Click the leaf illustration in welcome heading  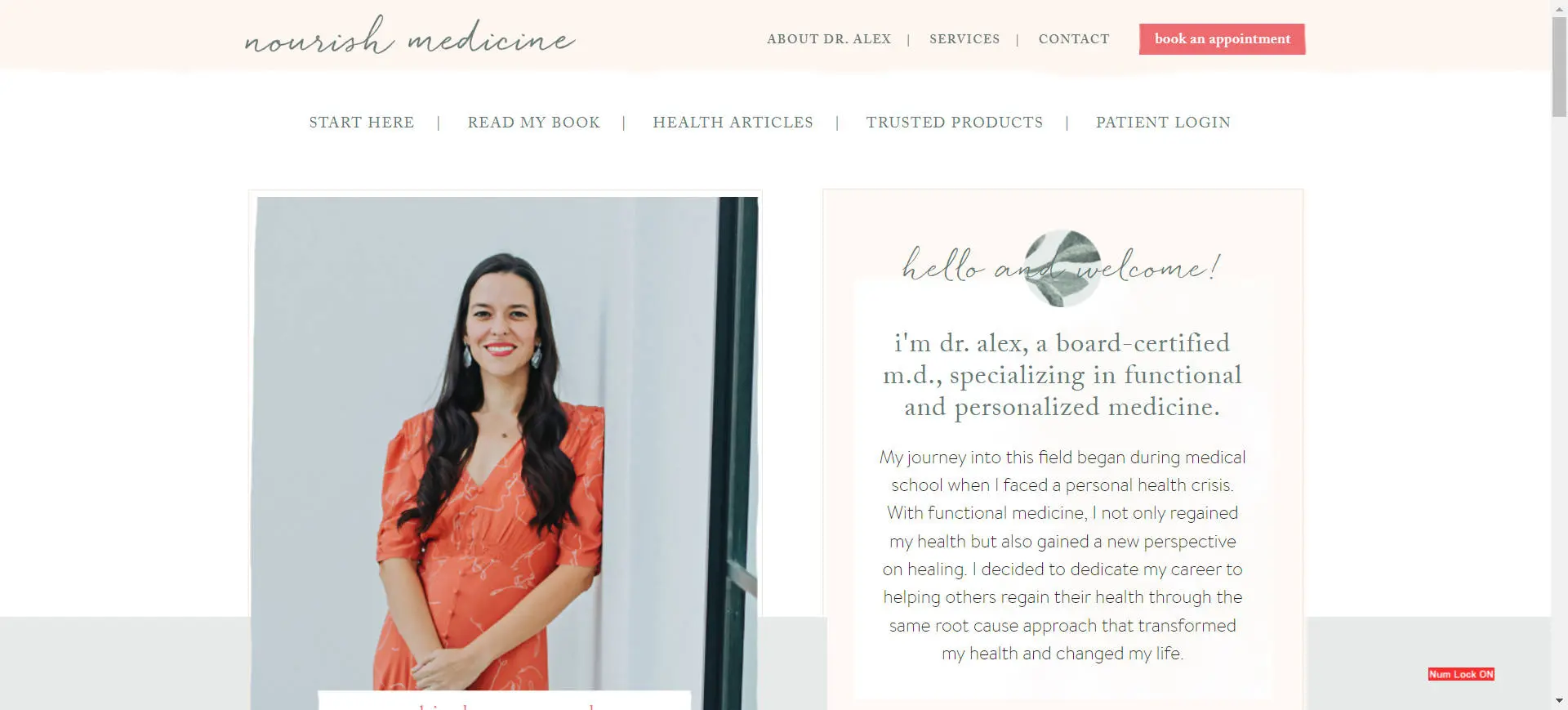tap(1062, 268)
